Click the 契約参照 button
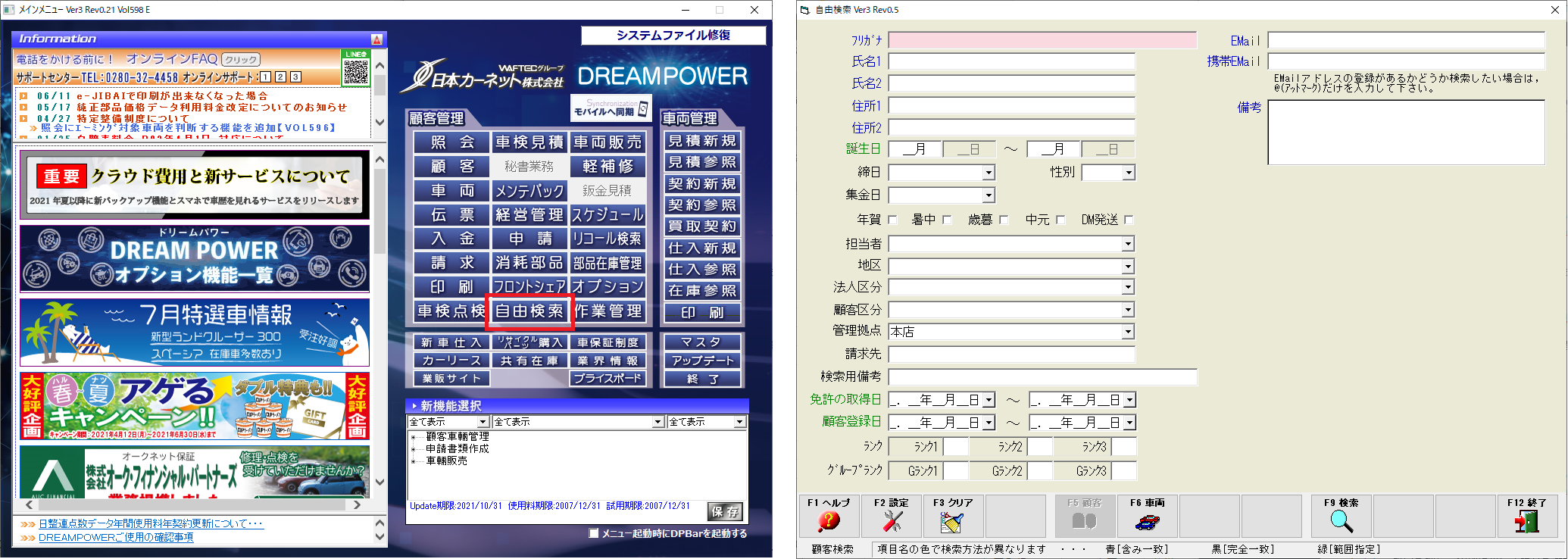The image size is (1568, 559). 702,205
